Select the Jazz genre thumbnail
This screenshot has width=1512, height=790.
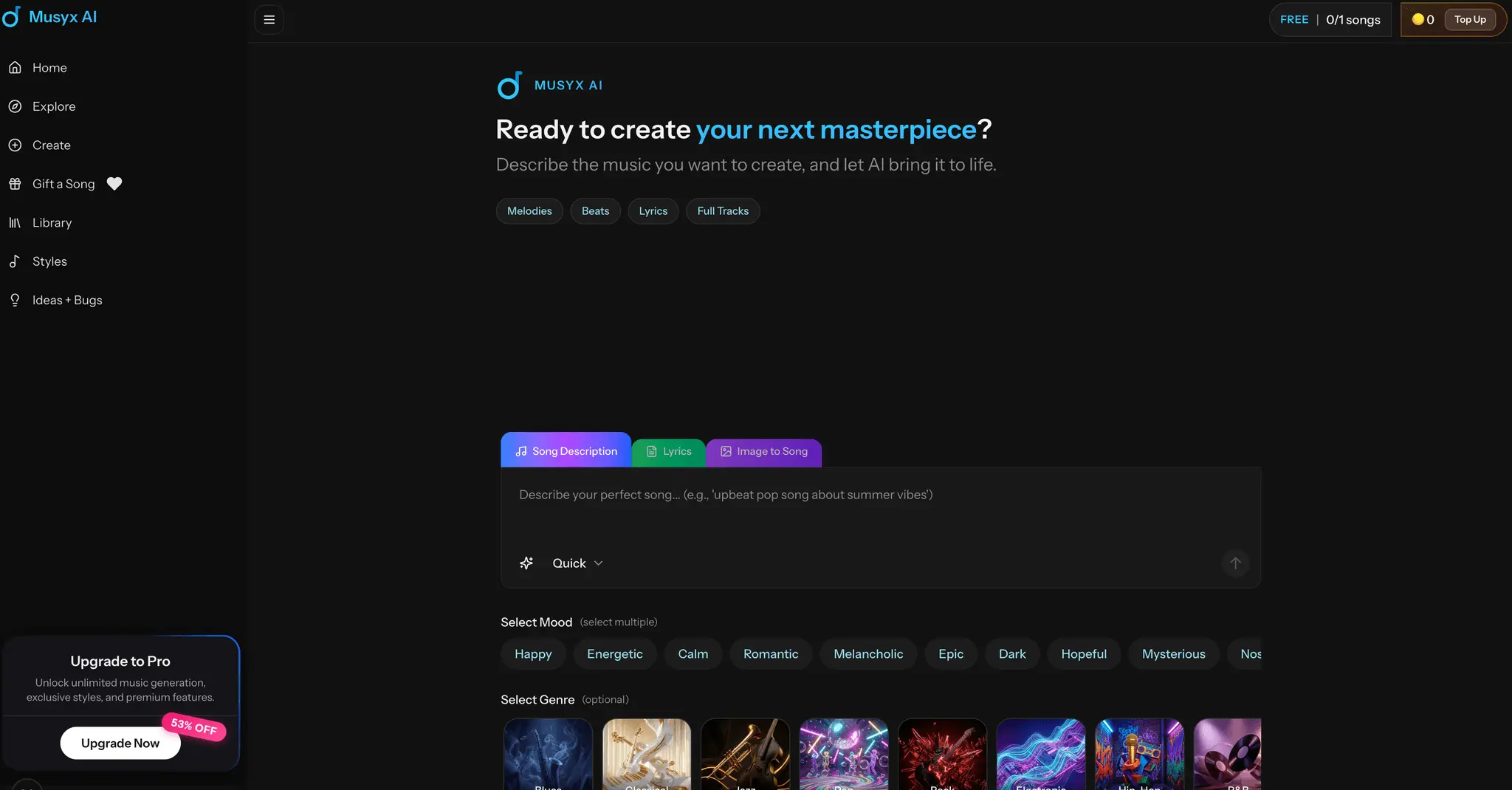[746, 755]
